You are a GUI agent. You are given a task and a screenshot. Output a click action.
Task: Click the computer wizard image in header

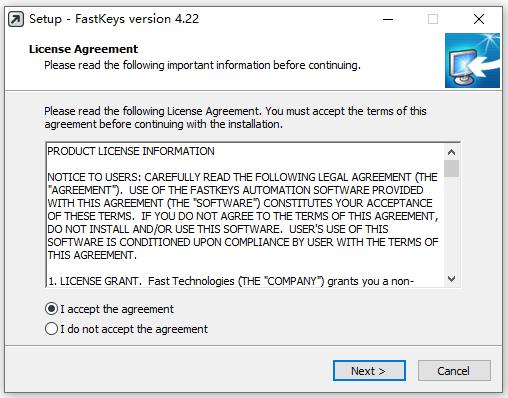coord(472,60)
